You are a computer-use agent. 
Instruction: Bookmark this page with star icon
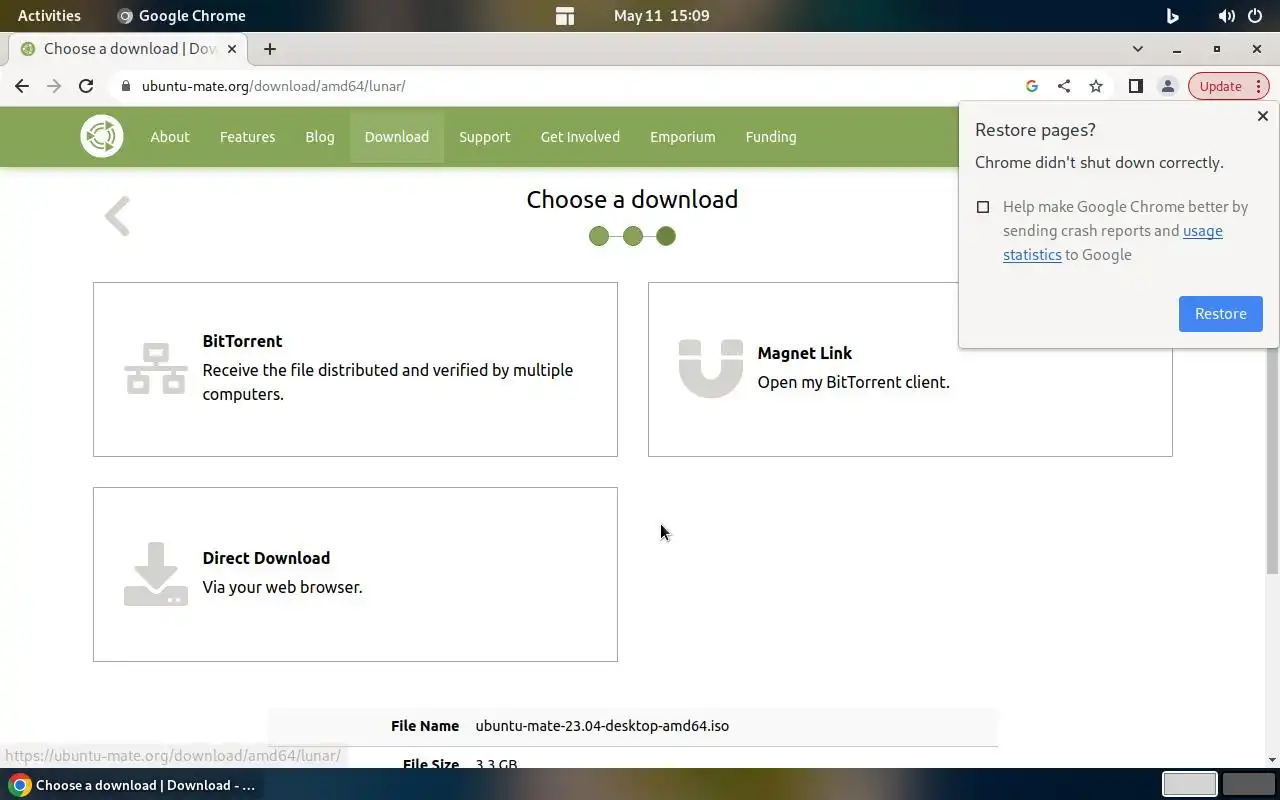coord(1096,86)
